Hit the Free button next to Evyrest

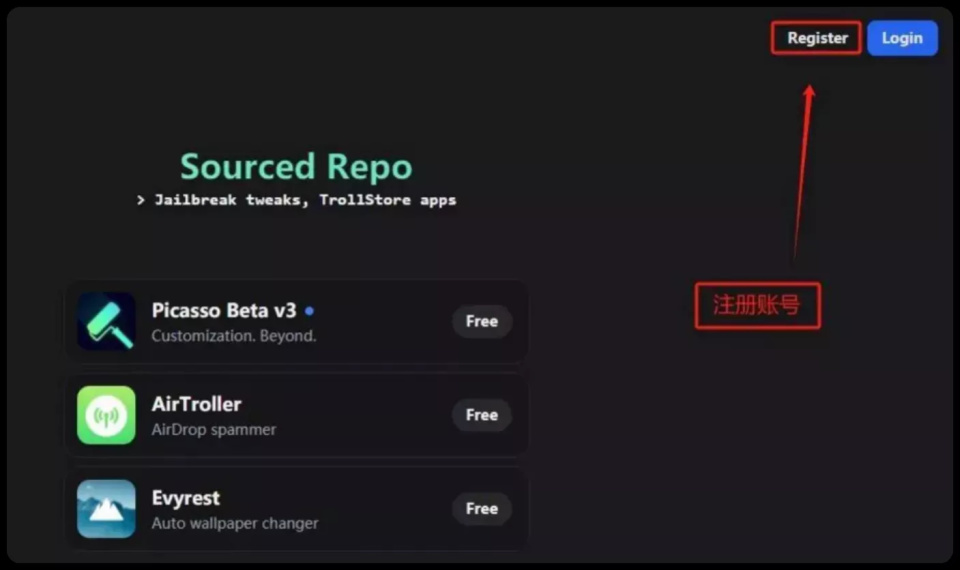(481, 509)
